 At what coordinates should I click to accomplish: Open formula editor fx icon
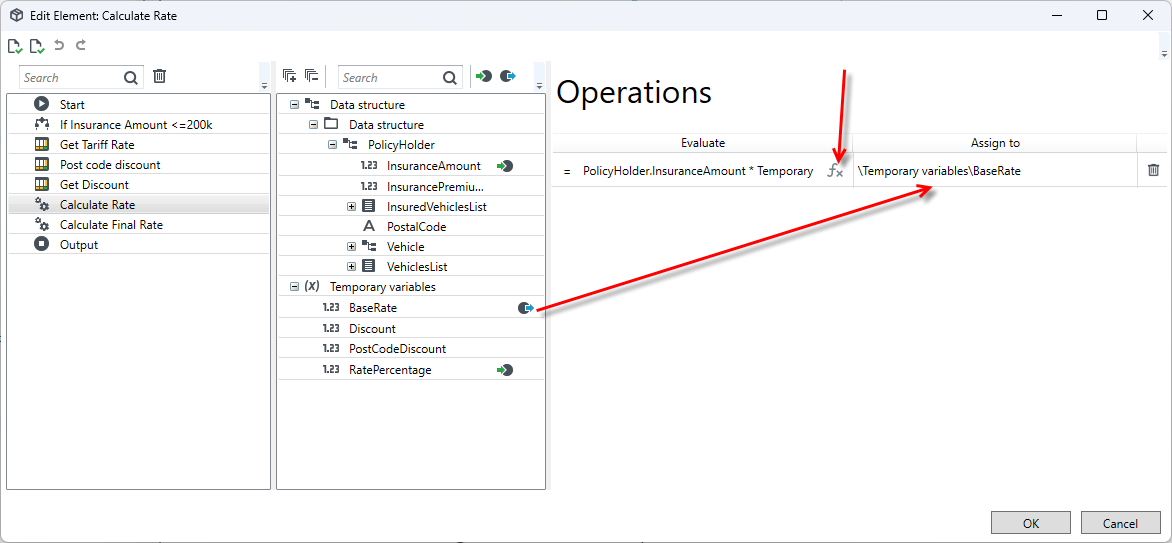[x=835, y=171]
